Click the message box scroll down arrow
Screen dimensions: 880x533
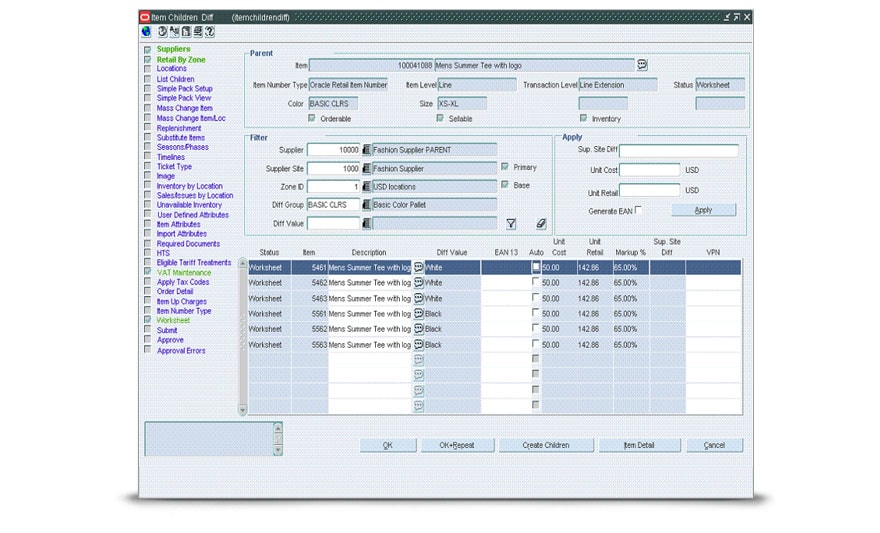(277, 450)
